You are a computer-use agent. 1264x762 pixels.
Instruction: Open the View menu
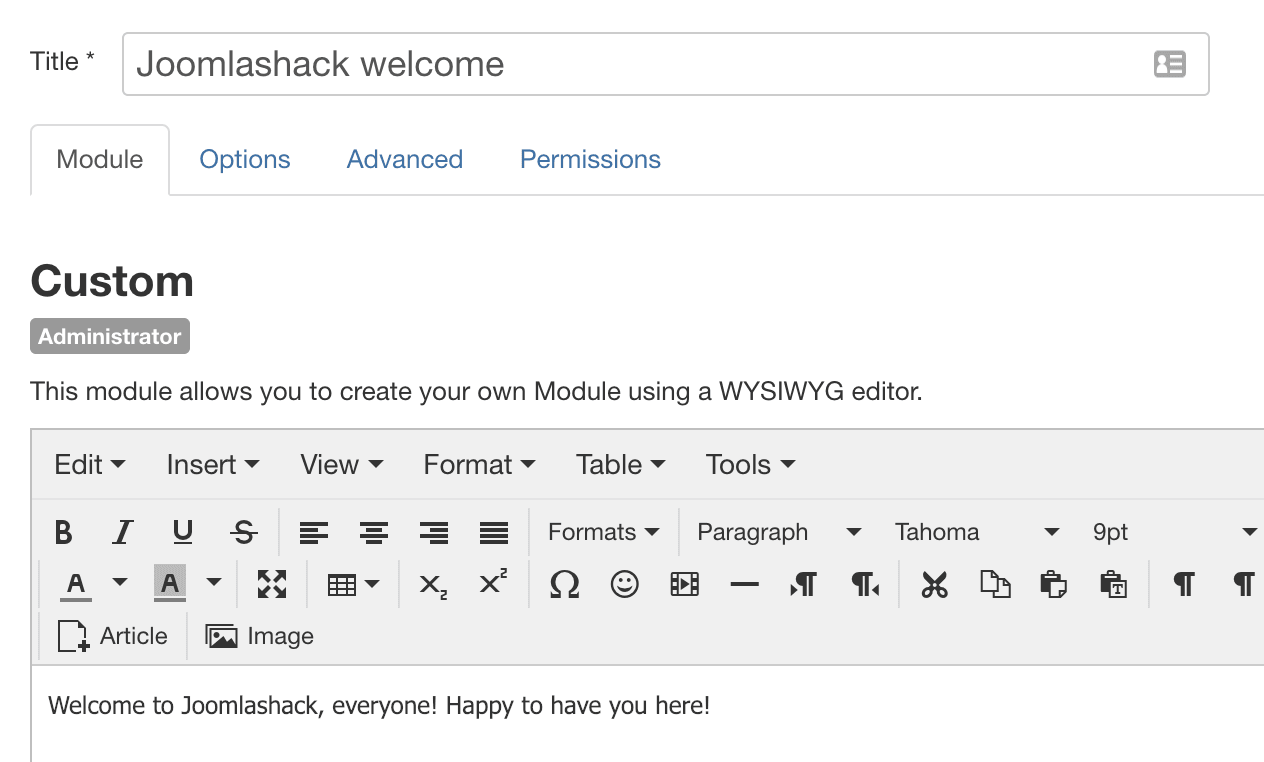[342, 464]
